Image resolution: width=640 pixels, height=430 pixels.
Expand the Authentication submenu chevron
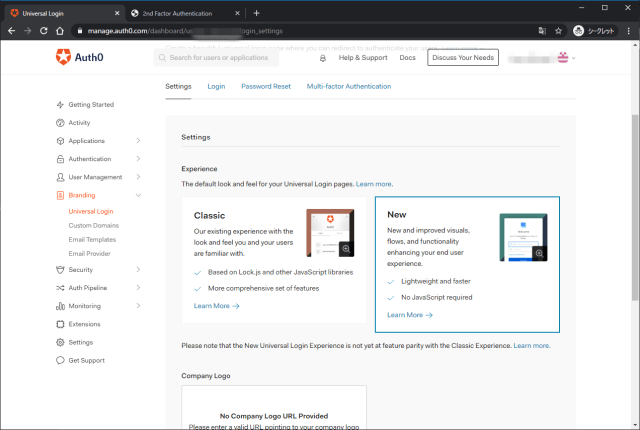pos(138,159)
